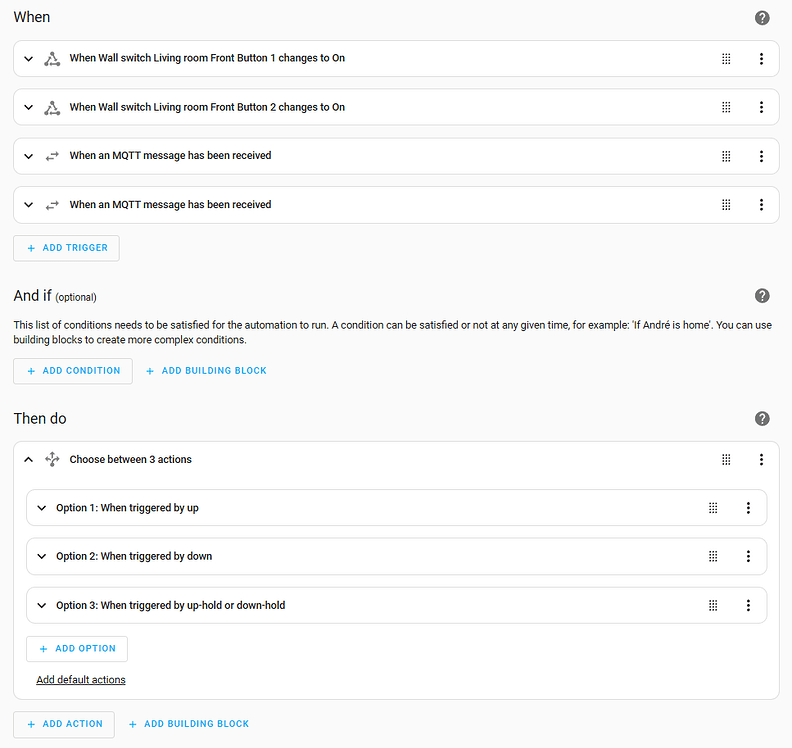
Task: Open overflow menu of Option 3
Action: [748, 606]
